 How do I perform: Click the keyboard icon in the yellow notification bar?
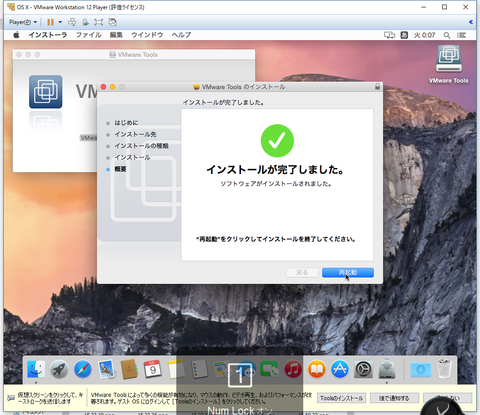coord(11,398)
